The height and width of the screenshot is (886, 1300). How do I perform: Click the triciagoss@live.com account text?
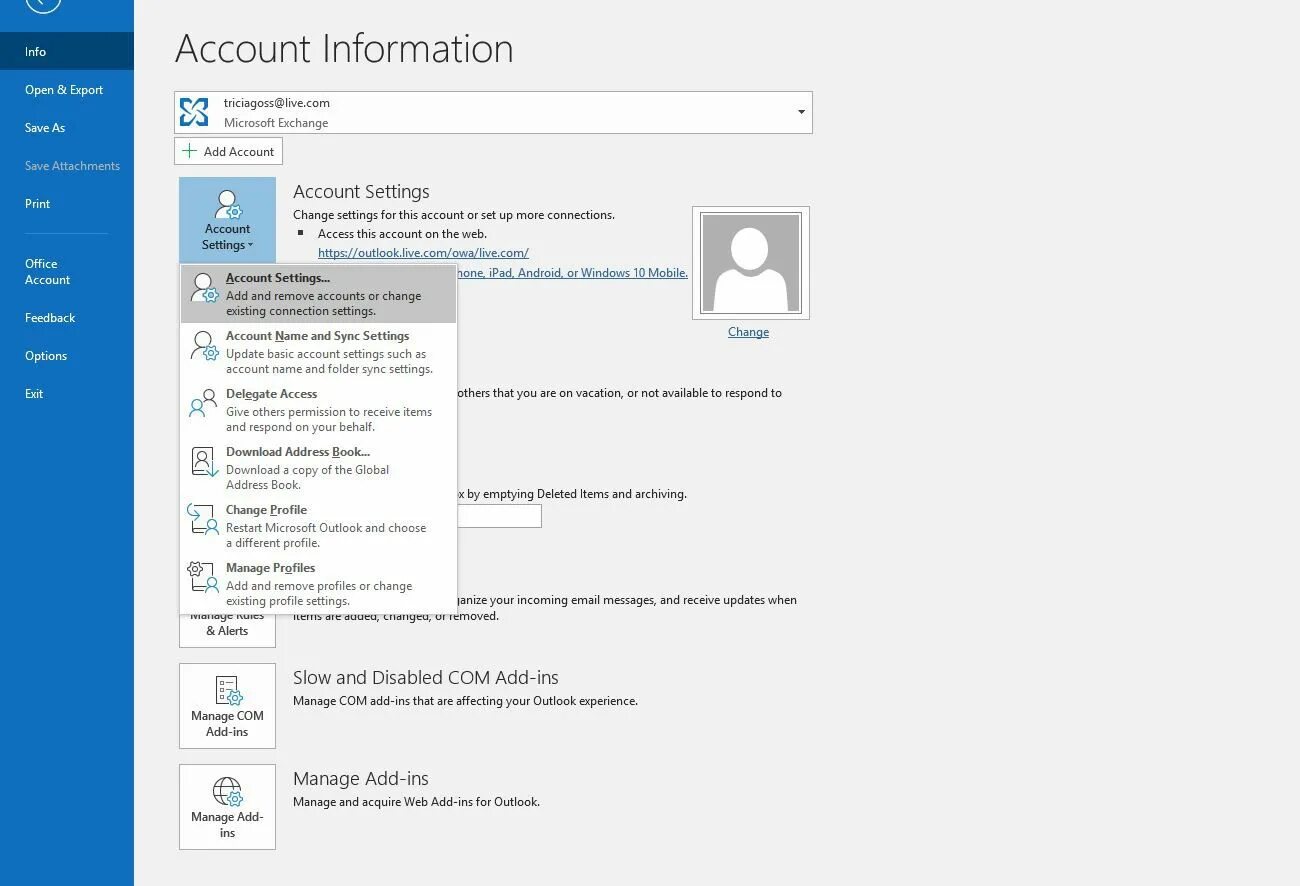click(277, 103)
